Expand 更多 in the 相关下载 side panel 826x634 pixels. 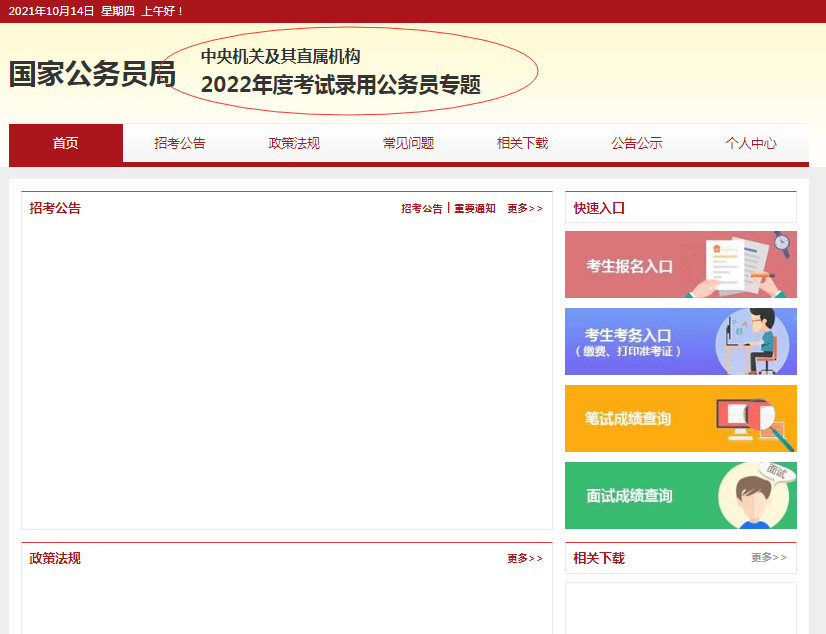pyautogui.click(x=768, y=558)
